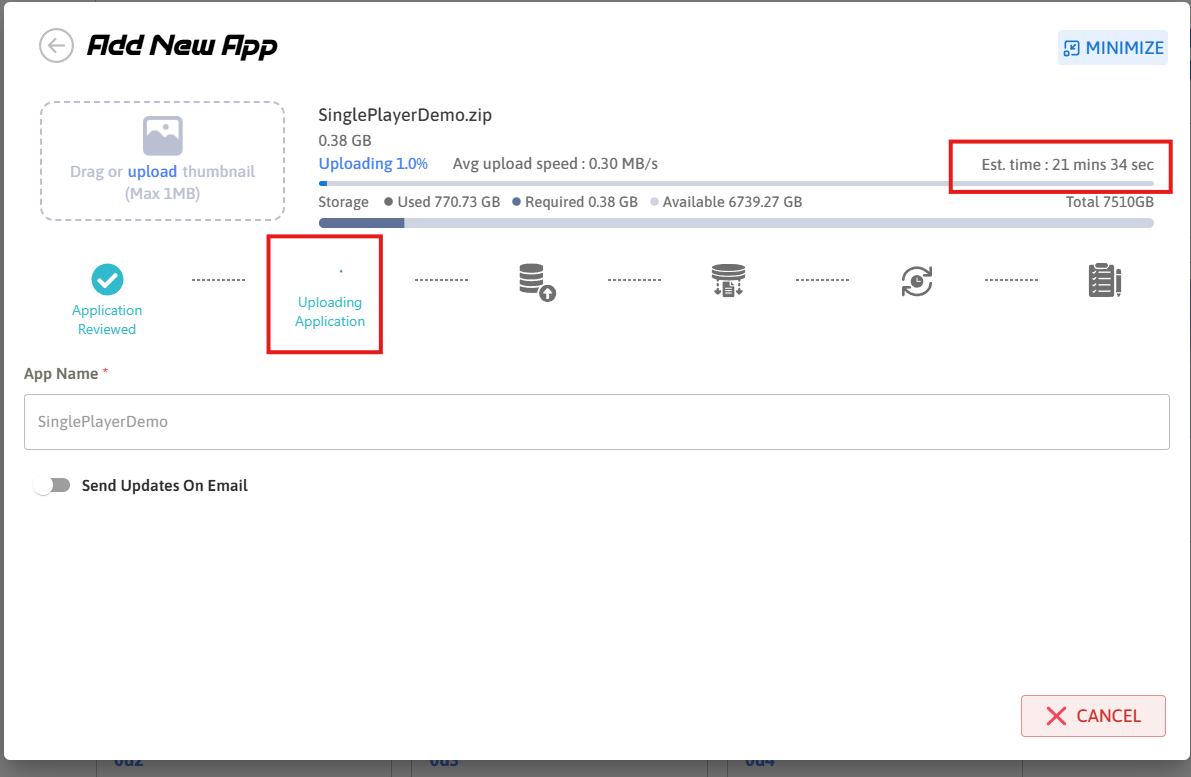Select the Application Reviewed checkmark icon

click(x=107, y=279)
